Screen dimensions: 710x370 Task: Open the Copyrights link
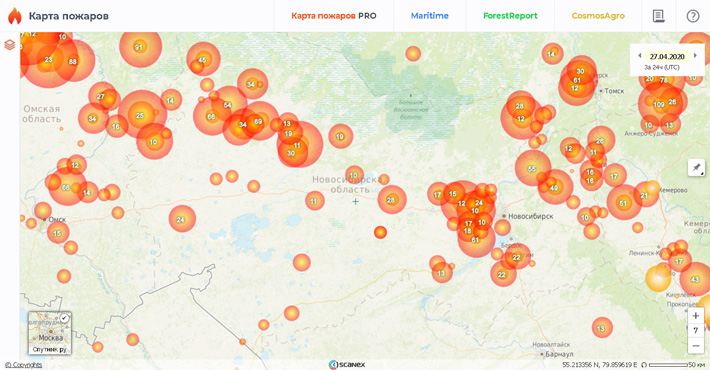(x=23, y=365)
